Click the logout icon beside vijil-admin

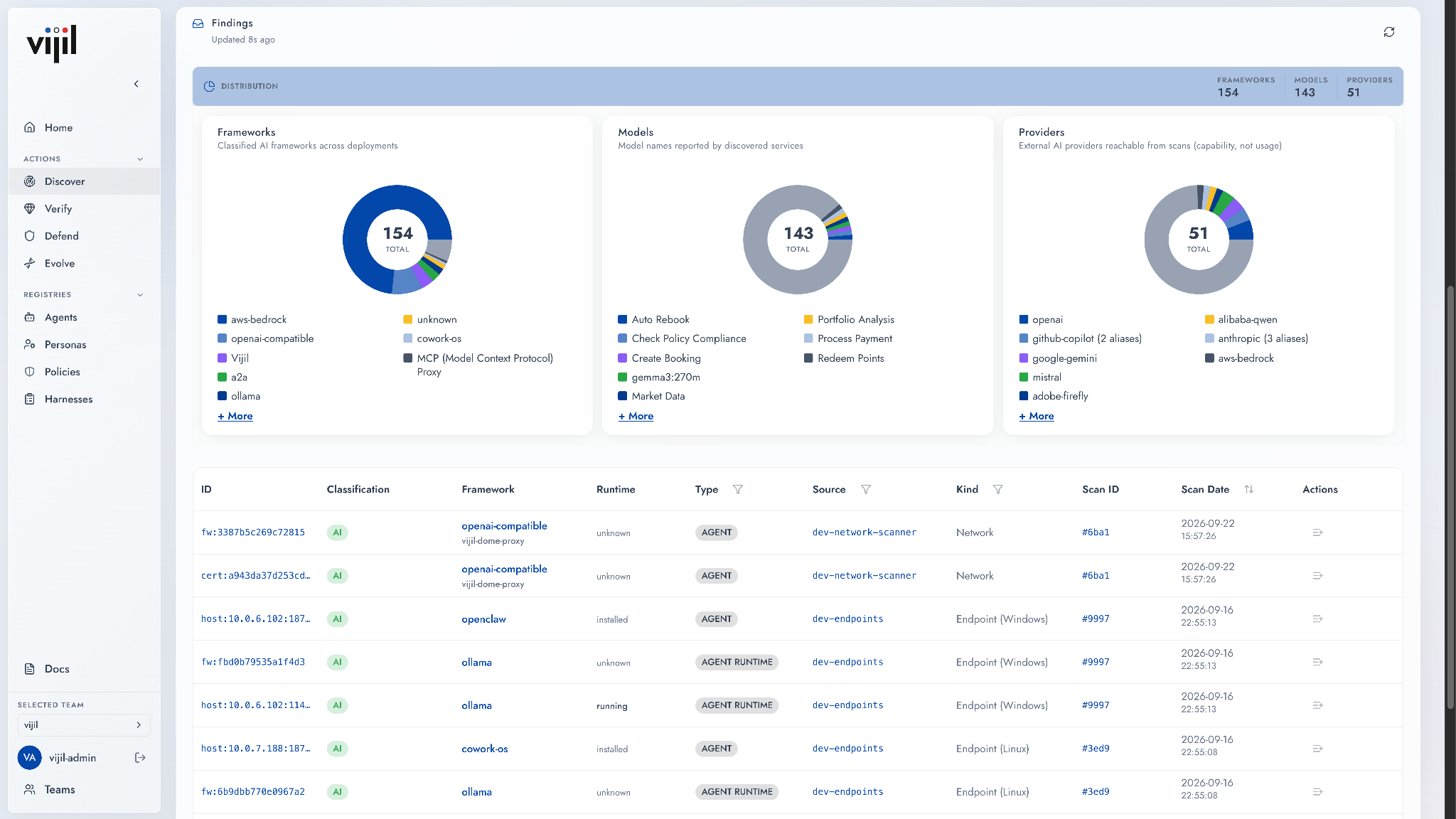[140, 758]
